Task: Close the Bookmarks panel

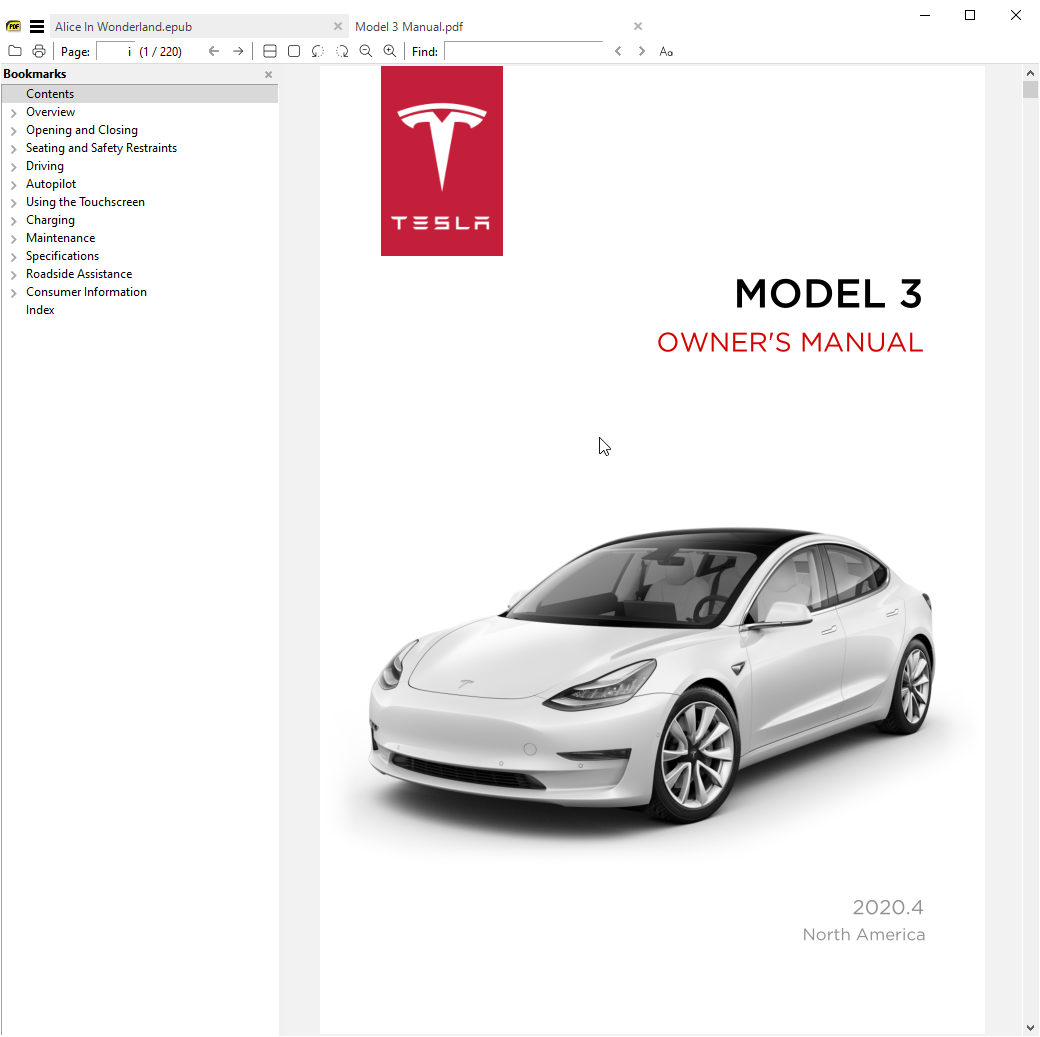Action: [x=268, y=75]
